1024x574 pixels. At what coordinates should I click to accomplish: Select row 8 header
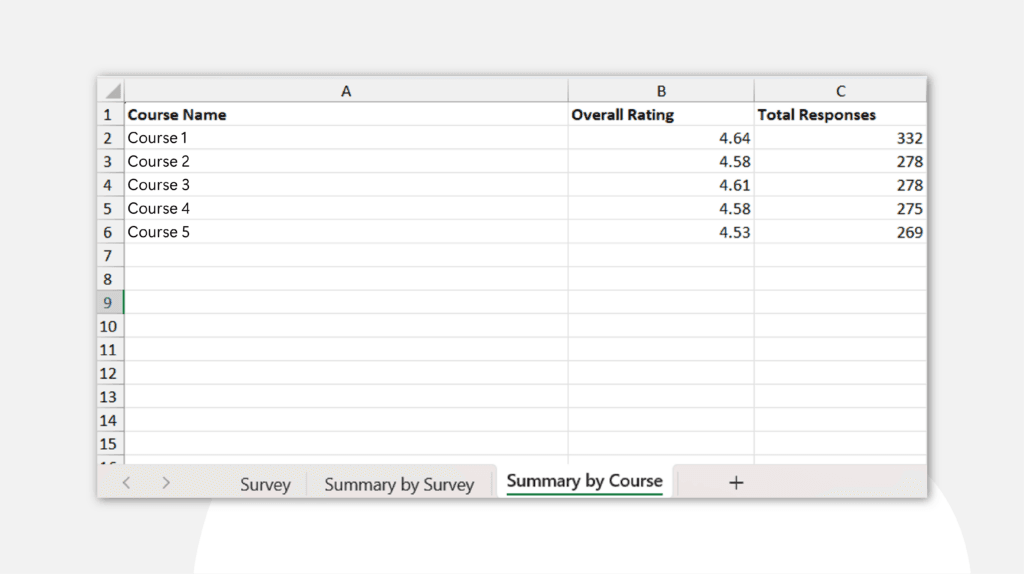pos(110,279)
